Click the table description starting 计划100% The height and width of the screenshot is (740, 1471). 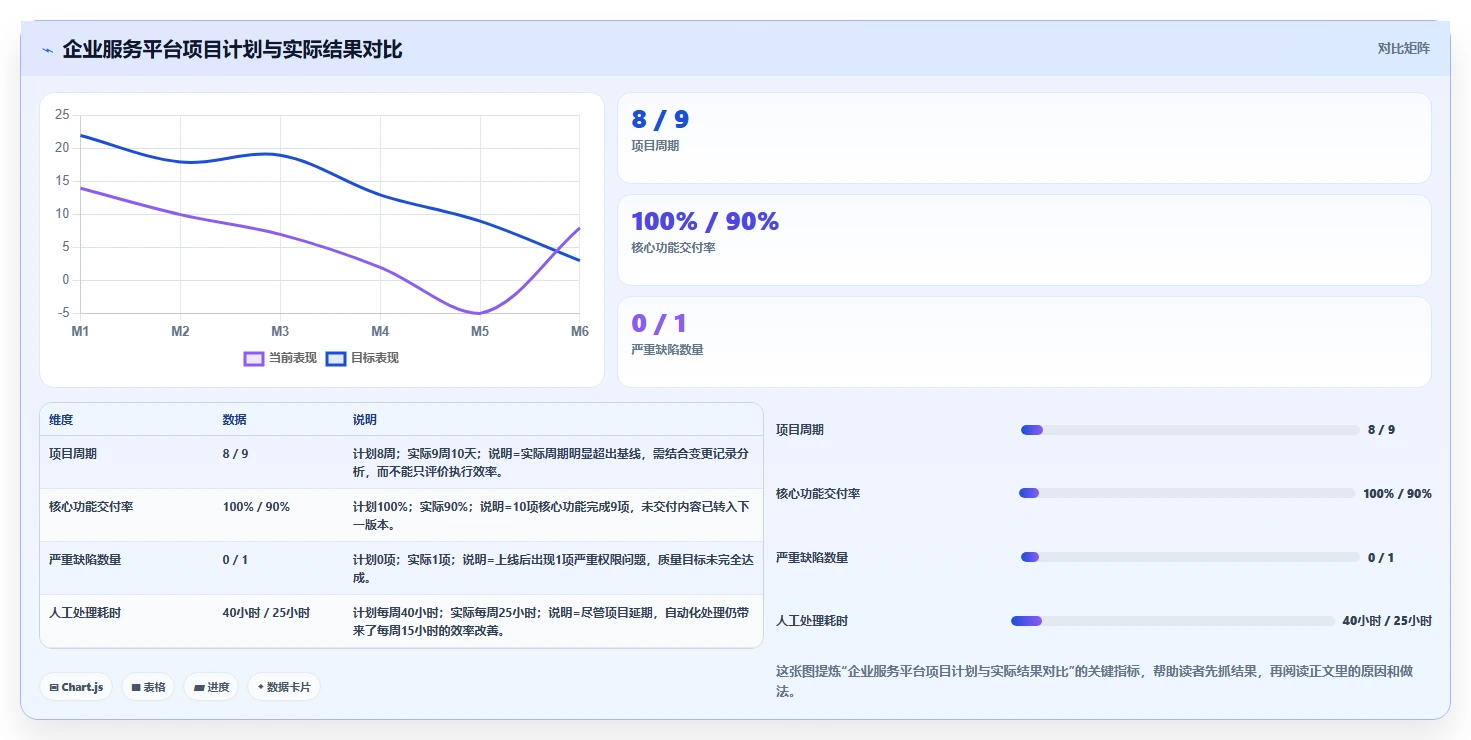point(552,516)
